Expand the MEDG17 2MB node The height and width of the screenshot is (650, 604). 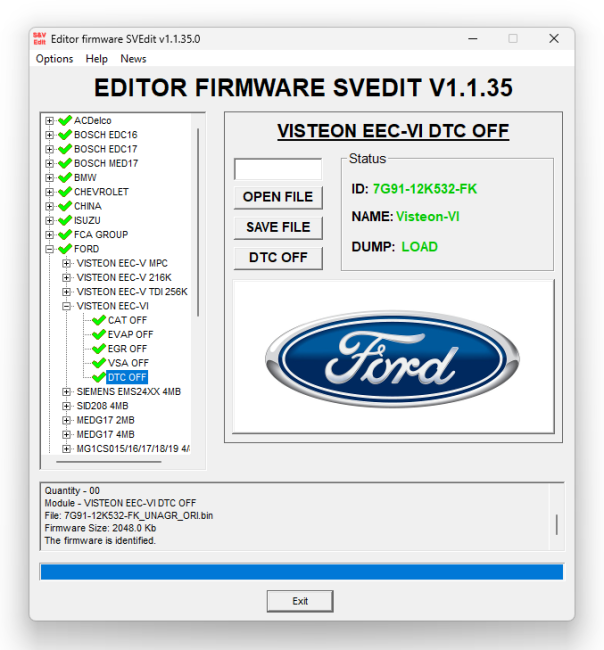[66, 420]
